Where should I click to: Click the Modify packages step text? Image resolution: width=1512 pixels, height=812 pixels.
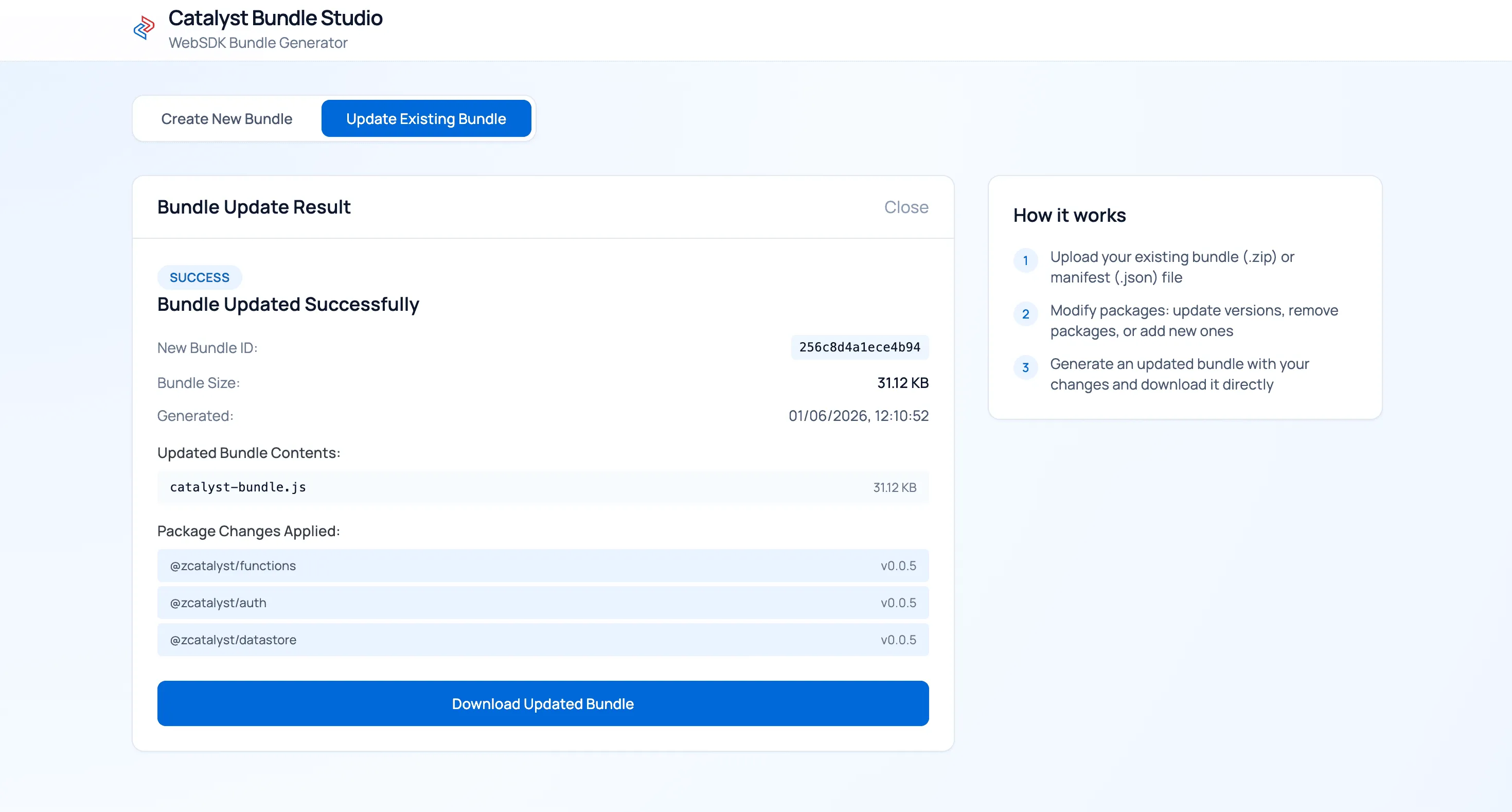pos(1194,321)
